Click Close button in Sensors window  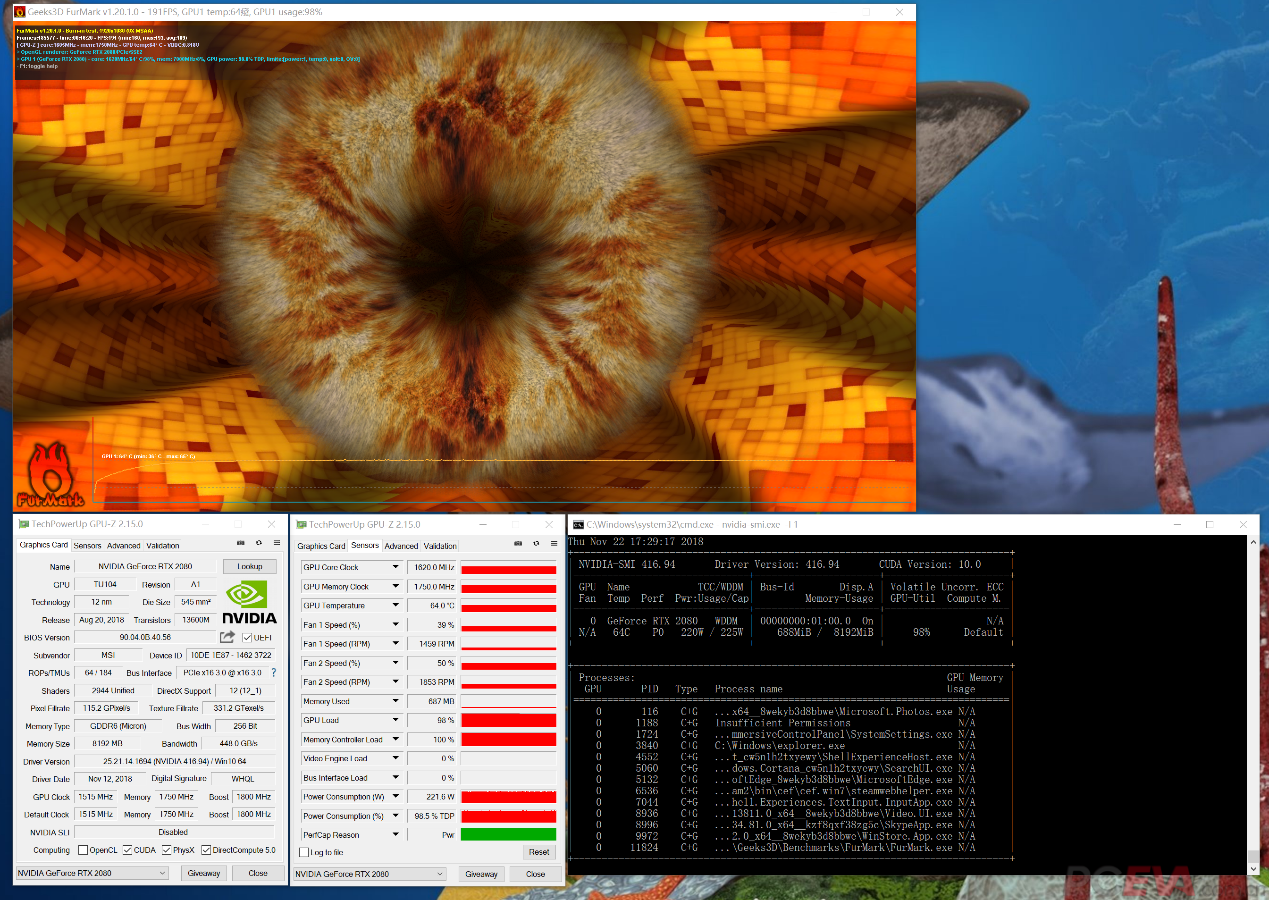536,873
